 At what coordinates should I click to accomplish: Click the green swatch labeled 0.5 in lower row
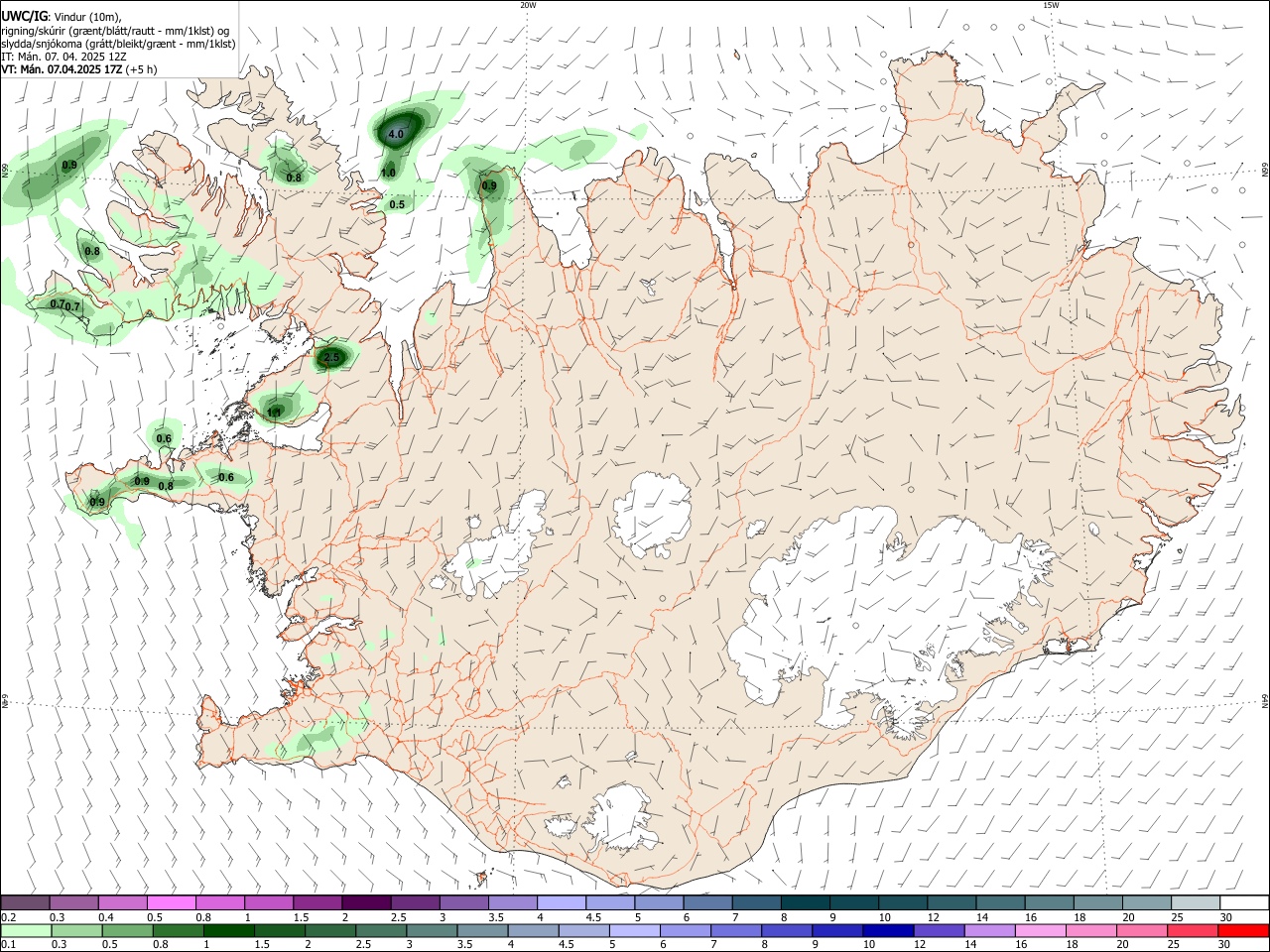tap(127, 931)
